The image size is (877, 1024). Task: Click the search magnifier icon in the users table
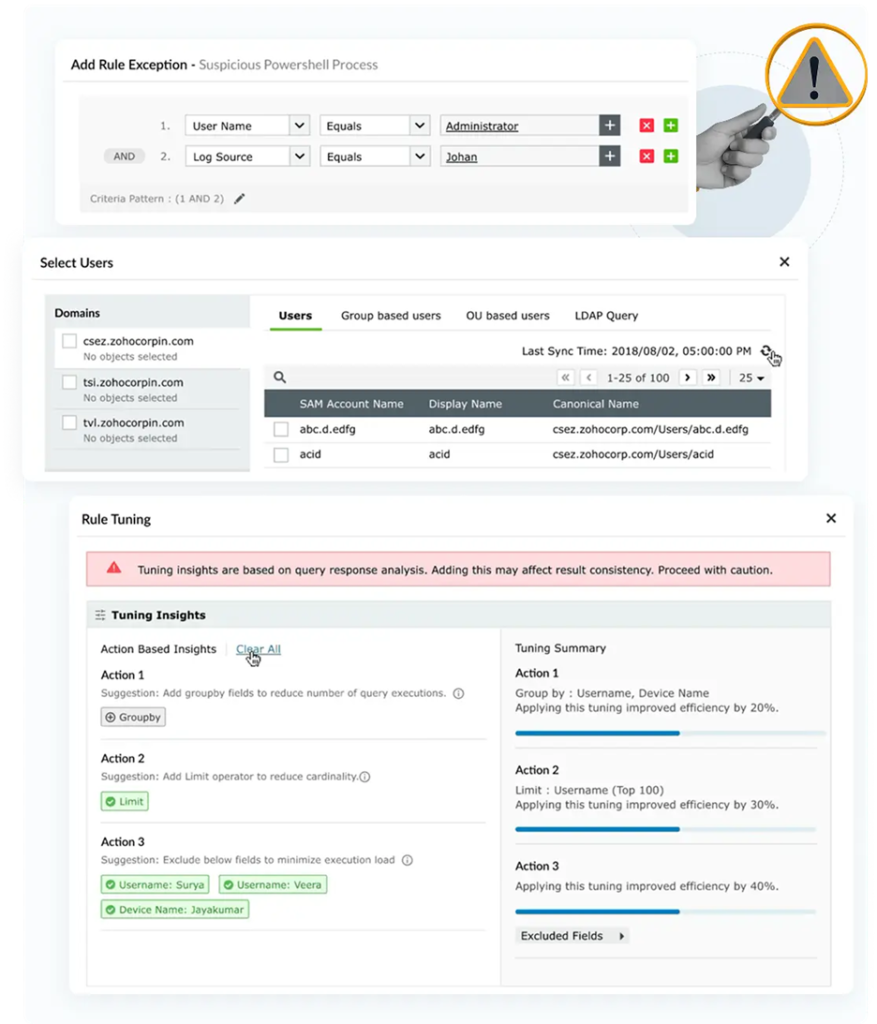[x=280, y=377]
